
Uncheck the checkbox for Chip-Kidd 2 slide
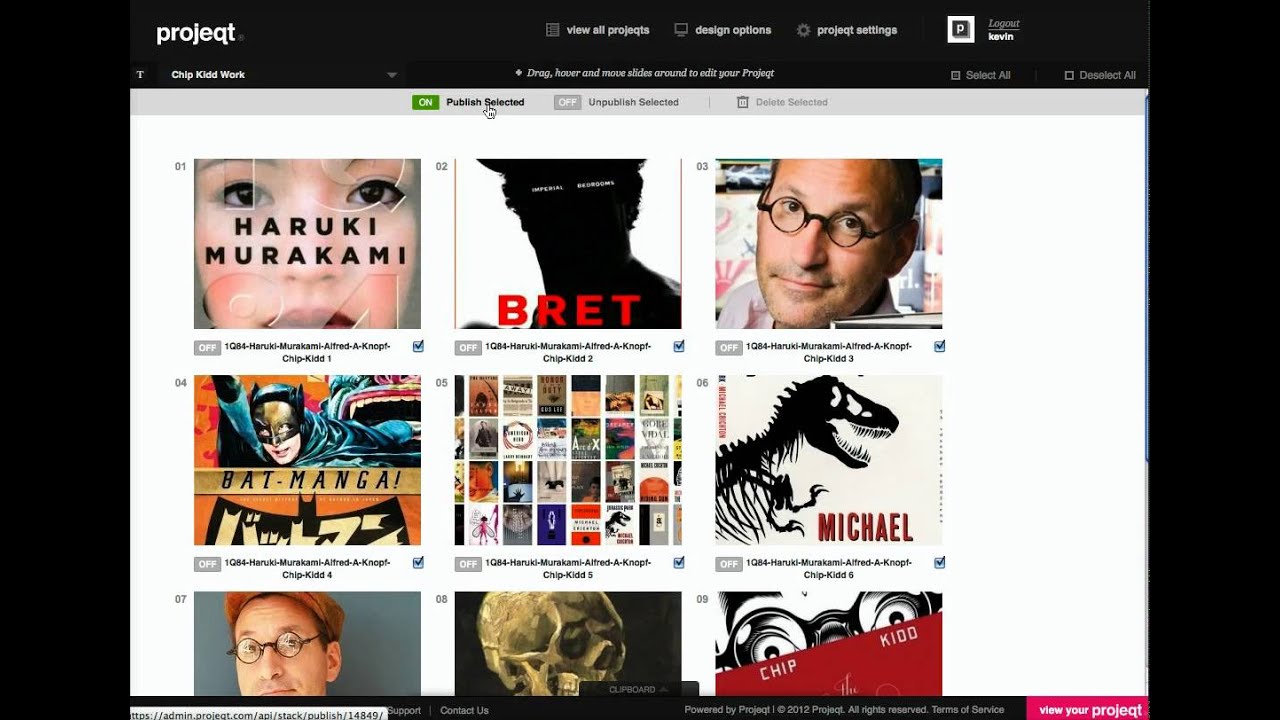[679, 346]
